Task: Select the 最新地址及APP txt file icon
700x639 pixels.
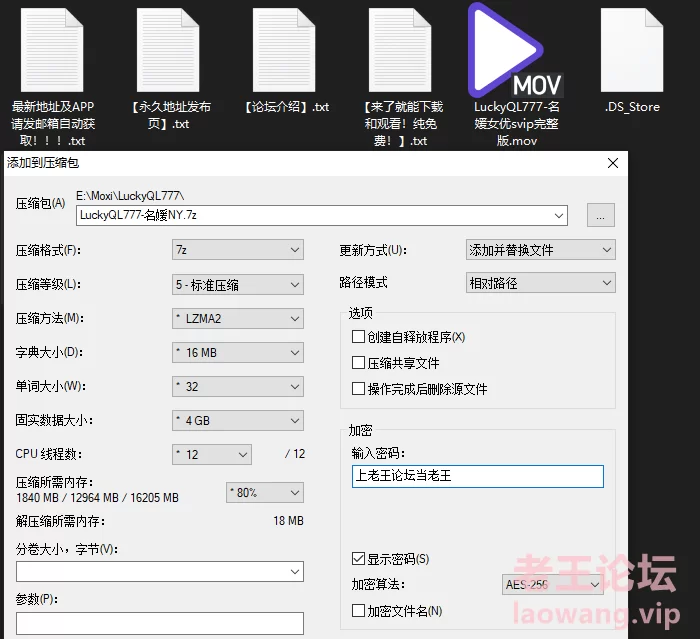Action: pos(52,50)
